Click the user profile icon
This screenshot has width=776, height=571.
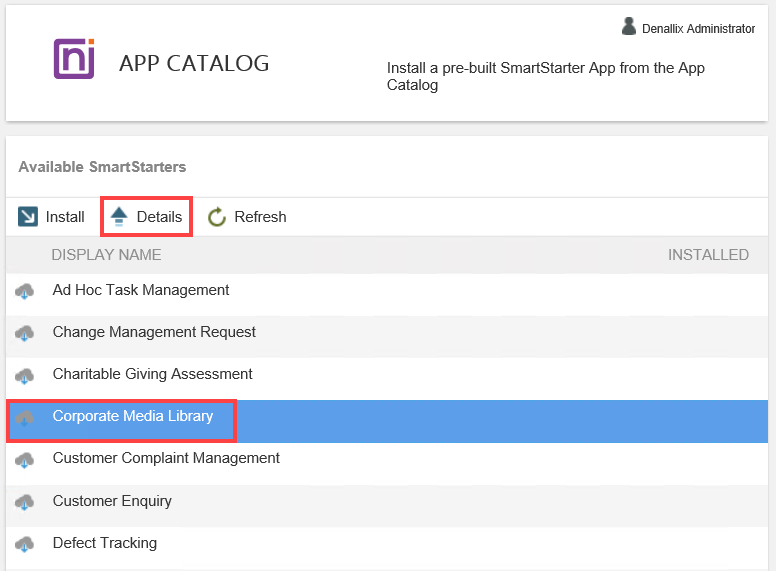(629, 27)
